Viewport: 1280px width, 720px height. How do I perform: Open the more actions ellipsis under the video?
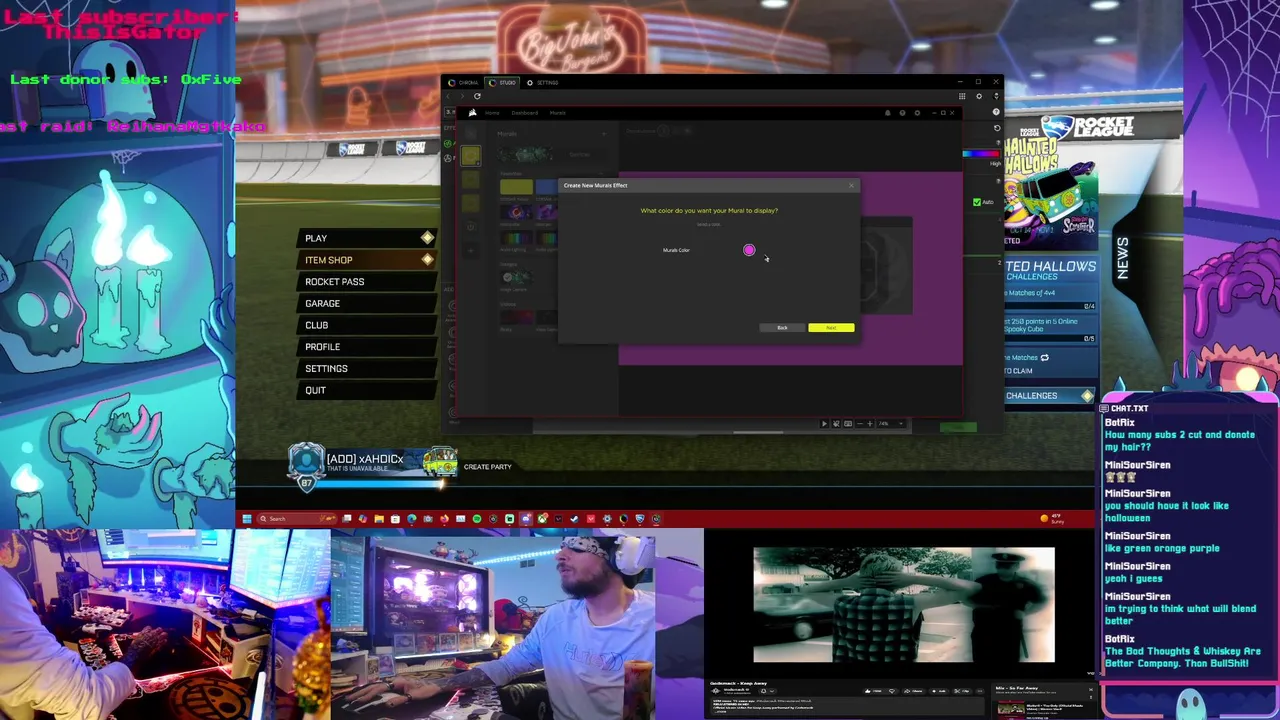pos(980,691)
